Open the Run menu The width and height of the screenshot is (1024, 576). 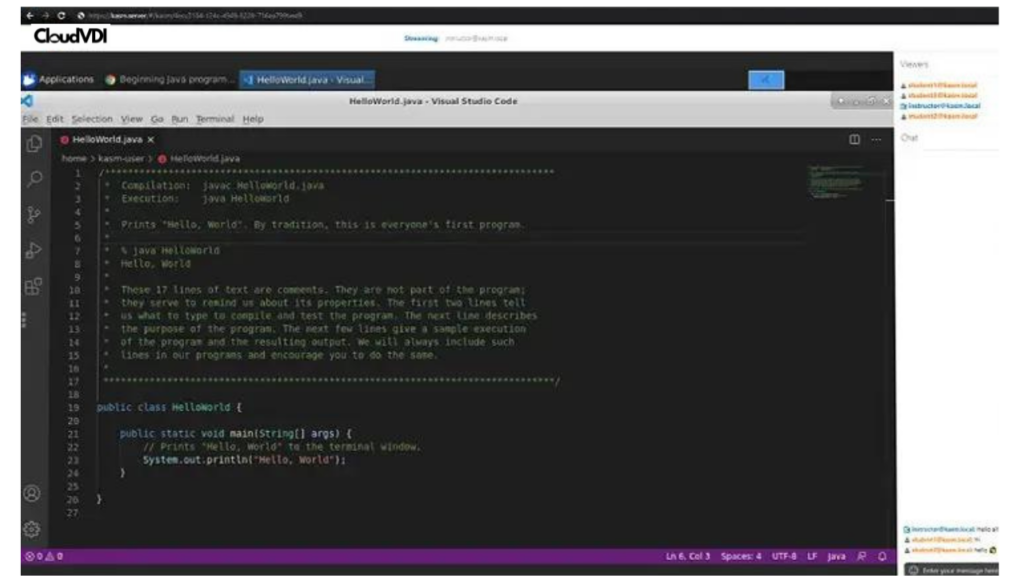click(x=180, y=119)
